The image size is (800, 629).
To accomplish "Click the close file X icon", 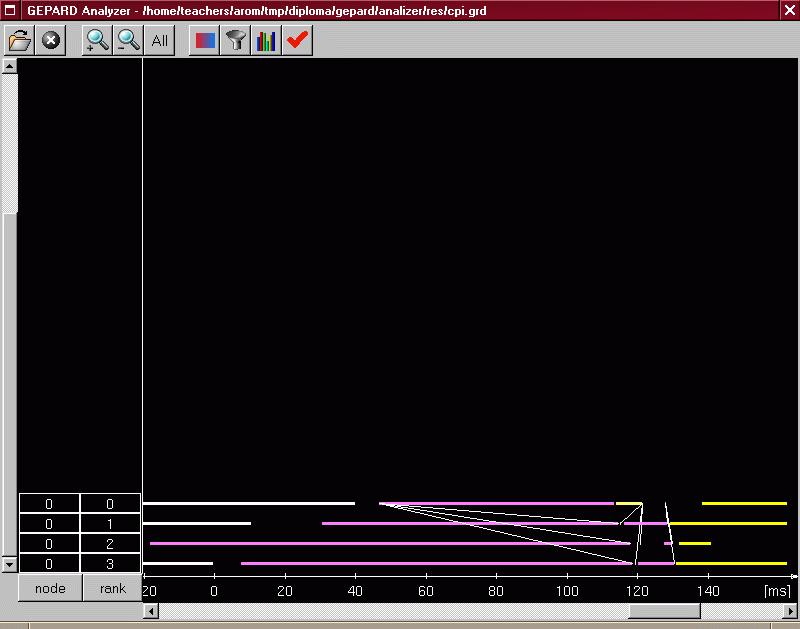I will pos(51,40).
